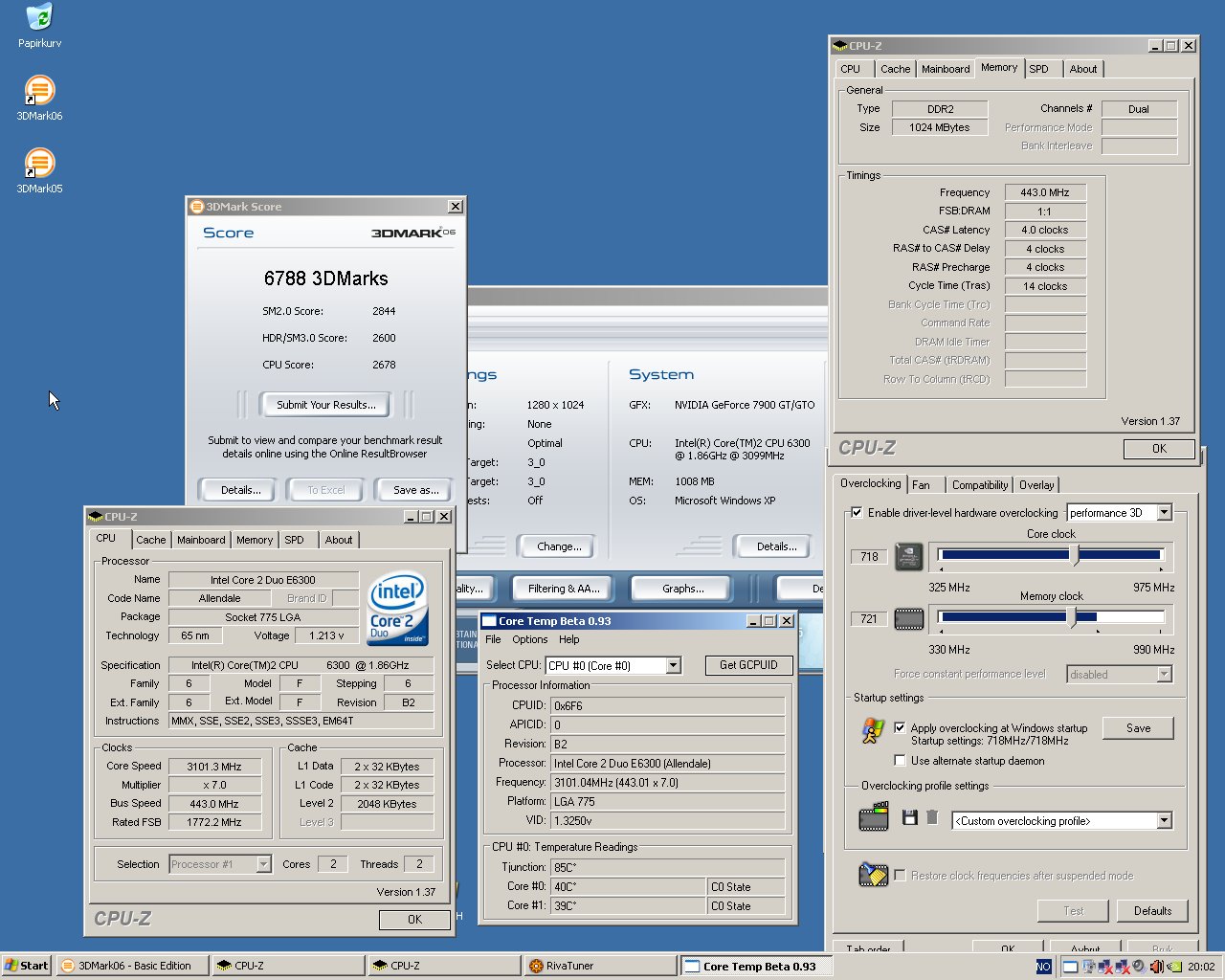This screenshot has width=1225, height=980.
Task: Click the Defaults button in RivaTuner
Action: [x=1153, y=911]
